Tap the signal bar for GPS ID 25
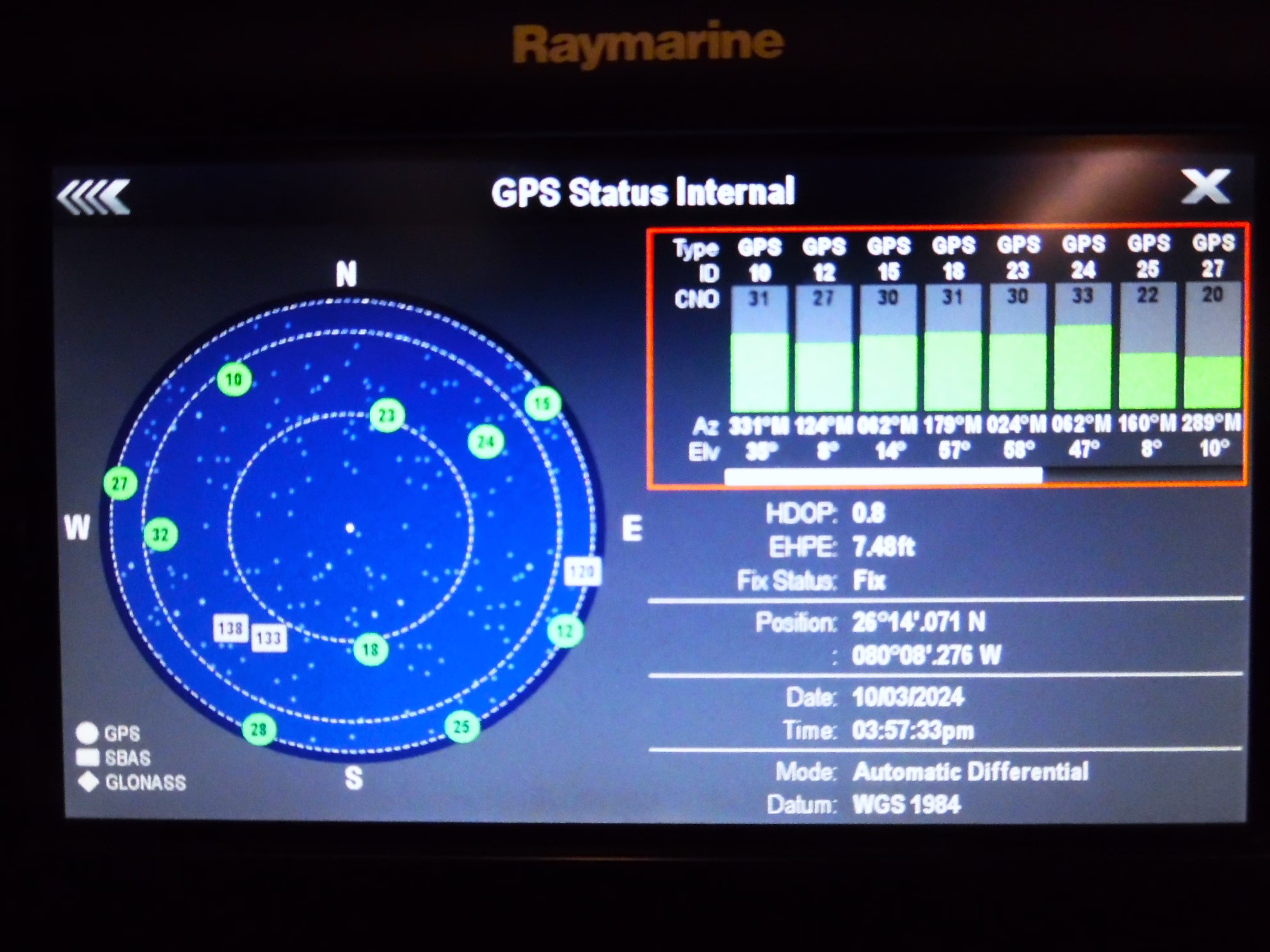This screenshot has width=1270, height=952. pyautogui.click(x=1148, y=345)
